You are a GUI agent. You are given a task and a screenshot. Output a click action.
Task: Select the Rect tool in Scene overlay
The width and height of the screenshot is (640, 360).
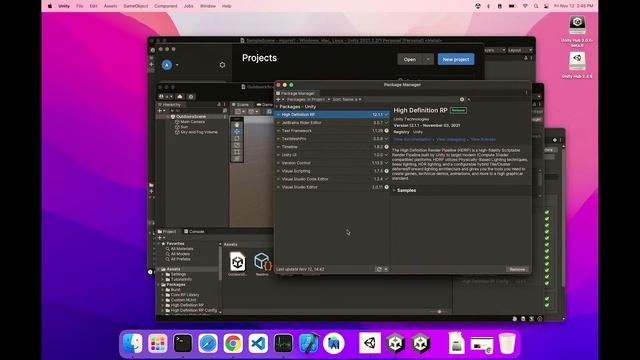[237, 152]
